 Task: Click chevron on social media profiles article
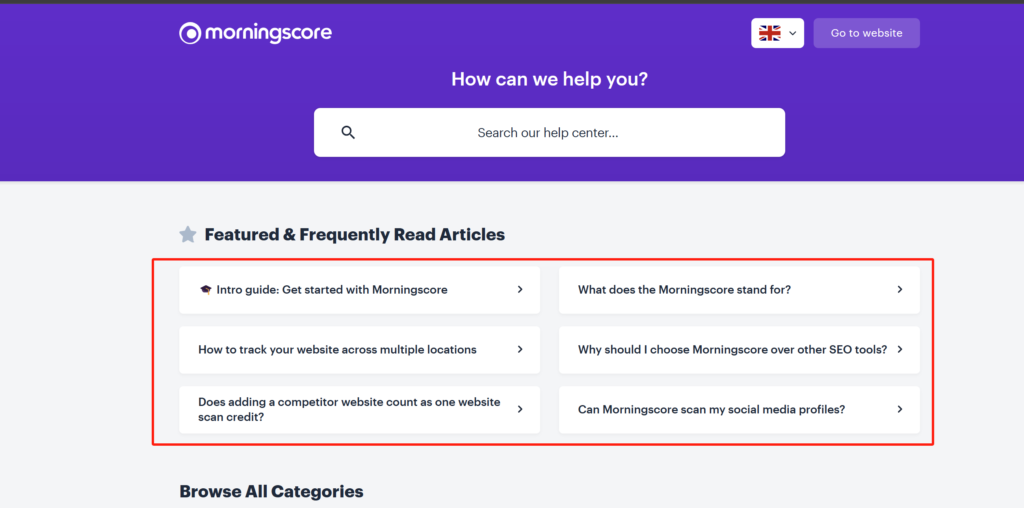pyautogui.click(x=899, y=409)
